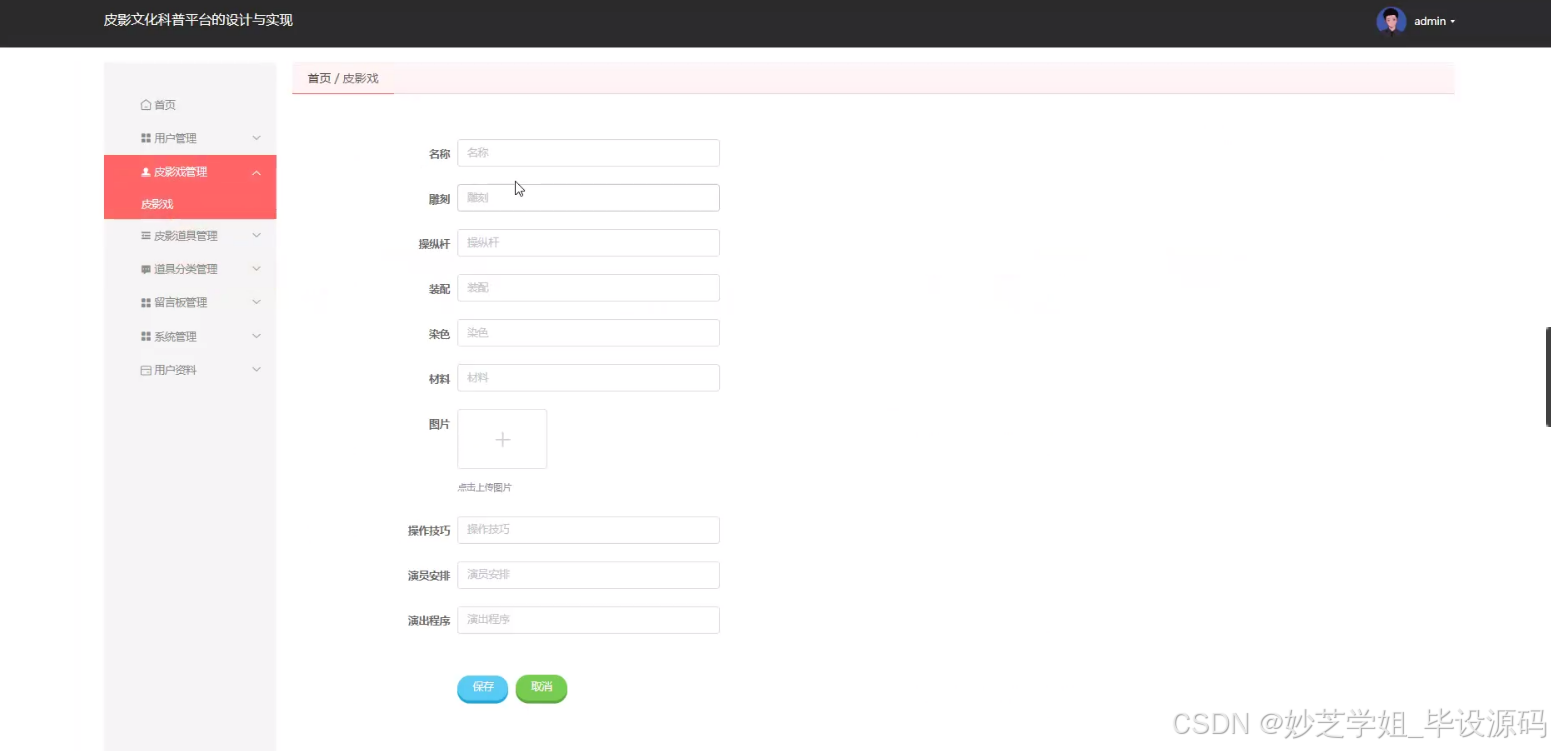Click the person icon next to 皮影戏管理
The height and width of the screenshot is (751, 1551).
pyautogui.click(x=146, y=172)
